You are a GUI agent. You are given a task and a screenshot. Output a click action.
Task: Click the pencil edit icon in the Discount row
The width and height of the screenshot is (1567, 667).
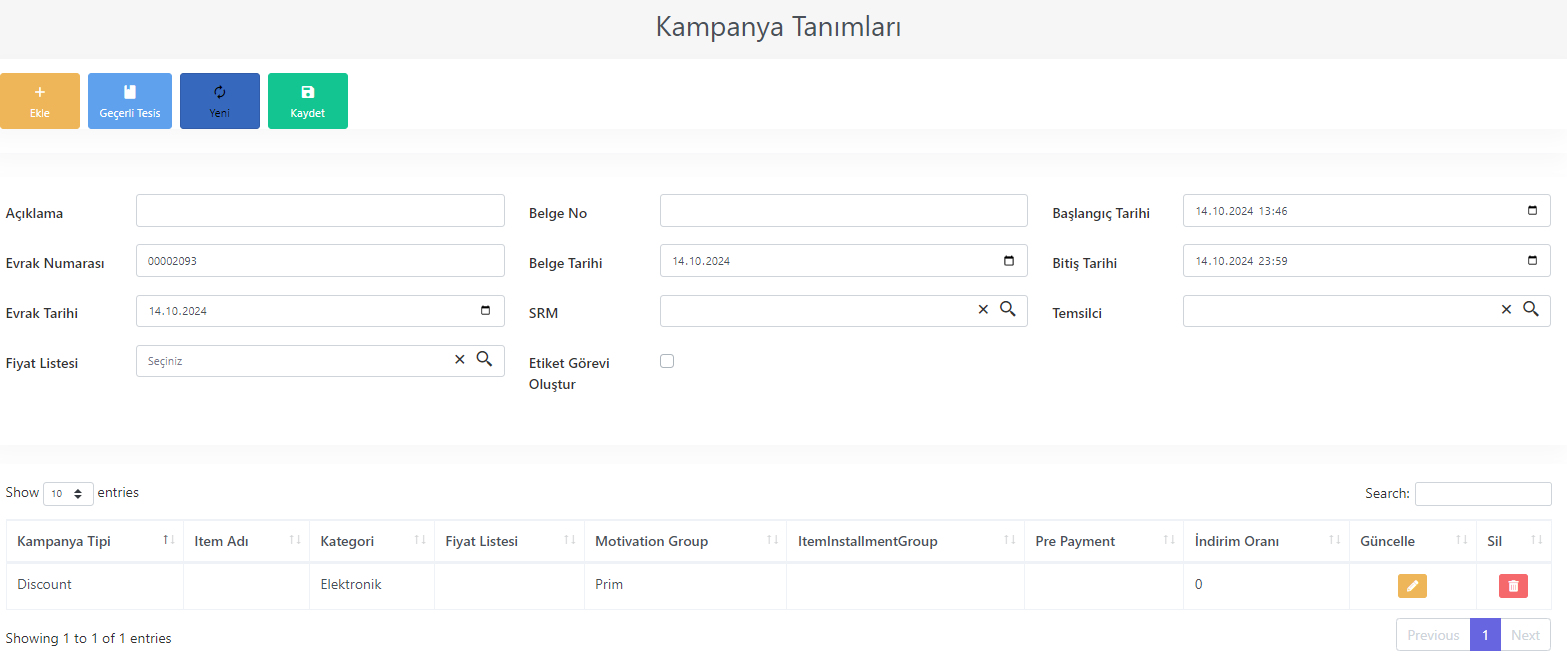(1412, 586)
